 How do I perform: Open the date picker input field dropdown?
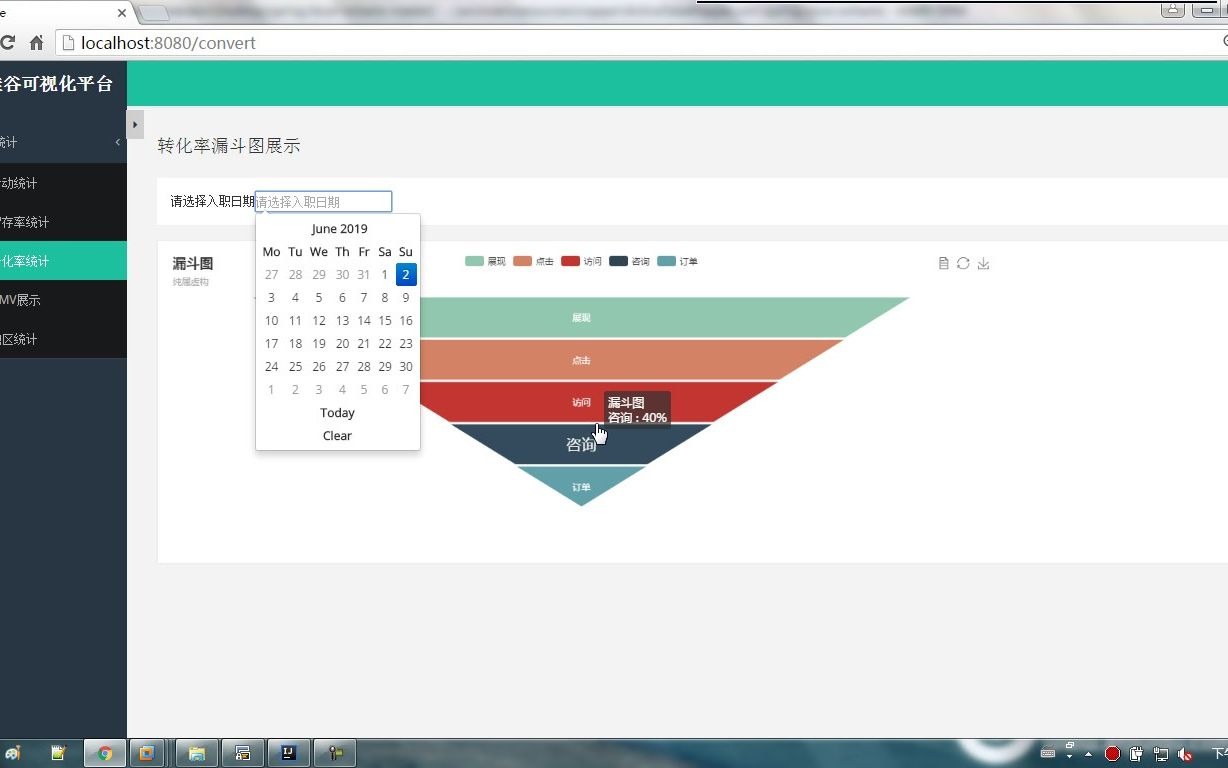tap(322, 201)
